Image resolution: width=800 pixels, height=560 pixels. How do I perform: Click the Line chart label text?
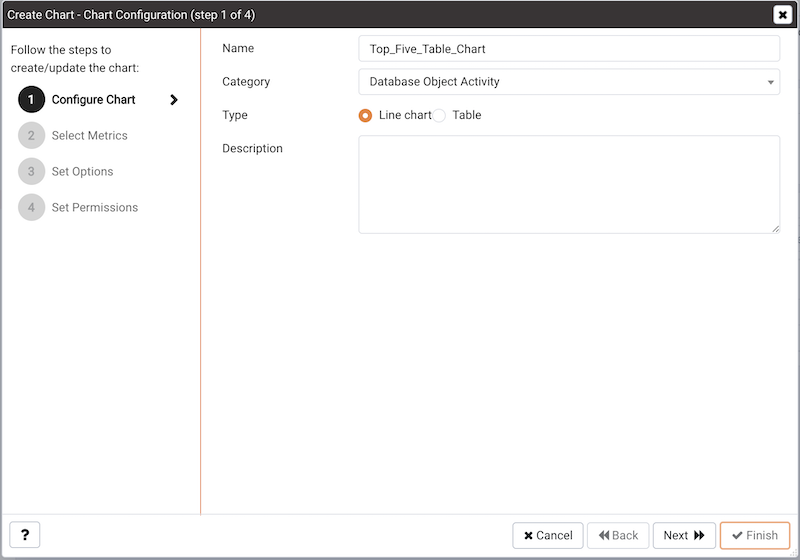(x=405, y=115)
